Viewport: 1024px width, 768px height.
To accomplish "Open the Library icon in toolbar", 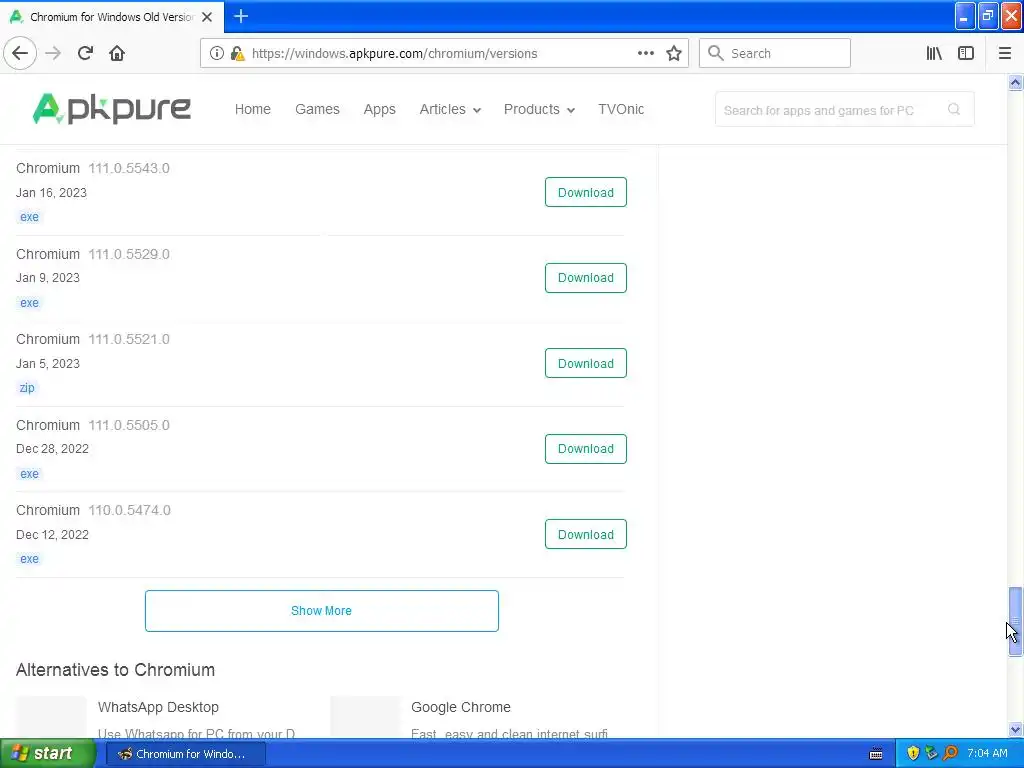I will click(934, 53).
